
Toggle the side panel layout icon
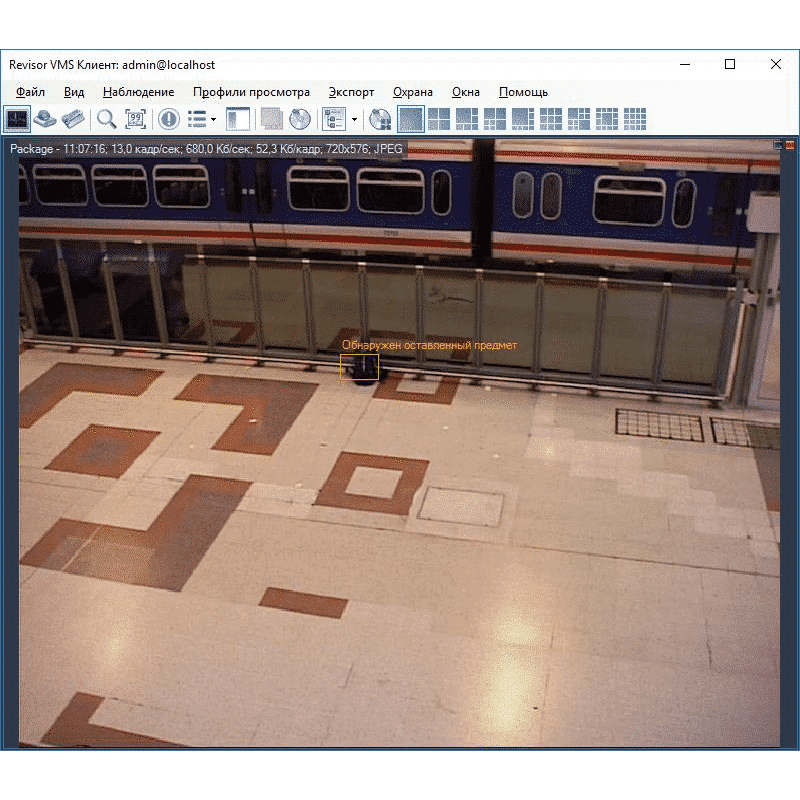pos(238,119)
